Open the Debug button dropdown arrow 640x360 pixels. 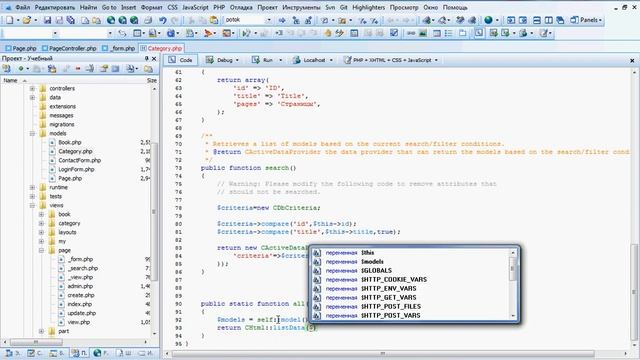(237, 60)
